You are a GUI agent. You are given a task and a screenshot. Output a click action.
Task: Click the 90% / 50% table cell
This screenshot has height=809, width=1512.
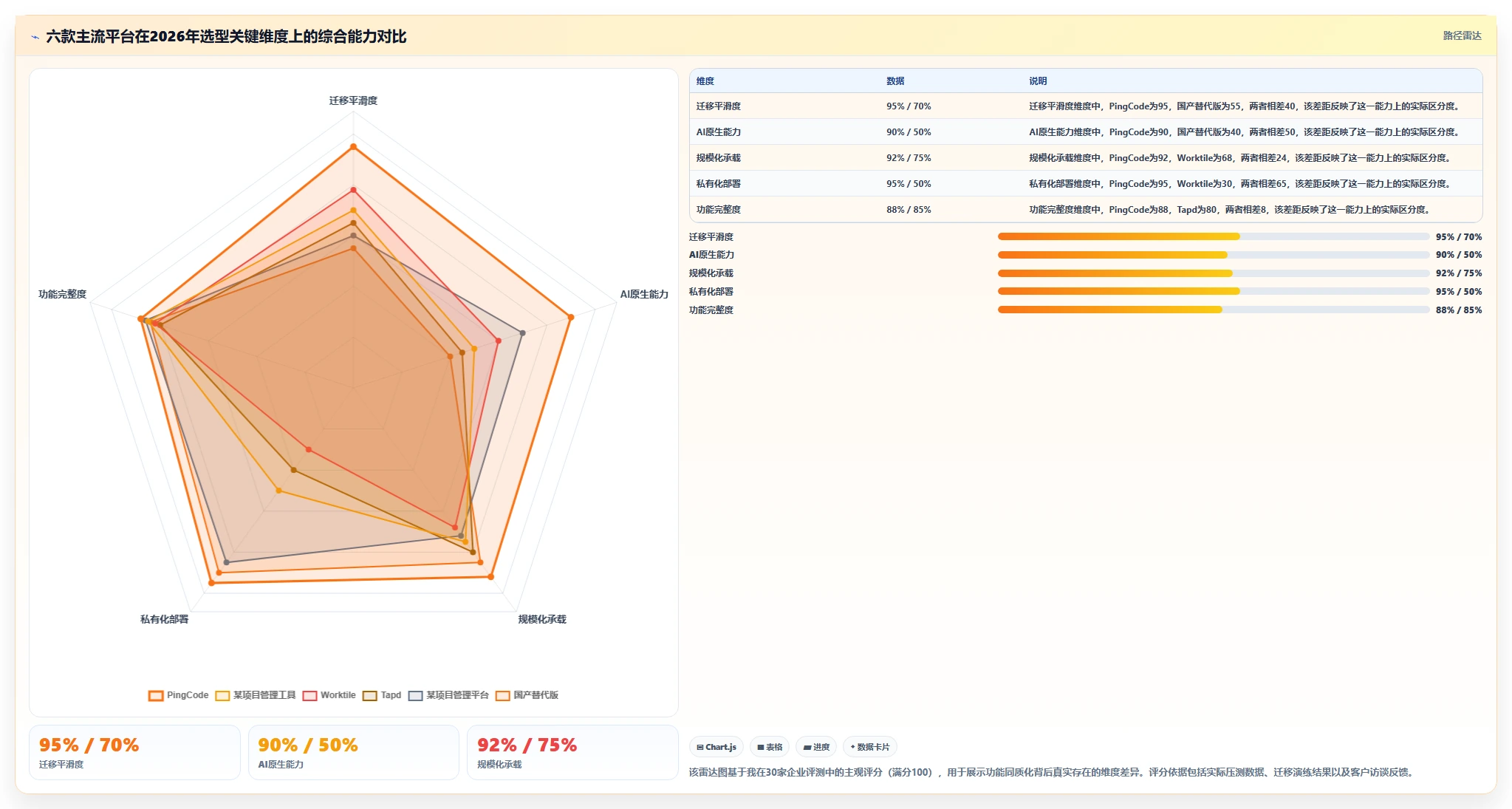(x=909, y=132)
